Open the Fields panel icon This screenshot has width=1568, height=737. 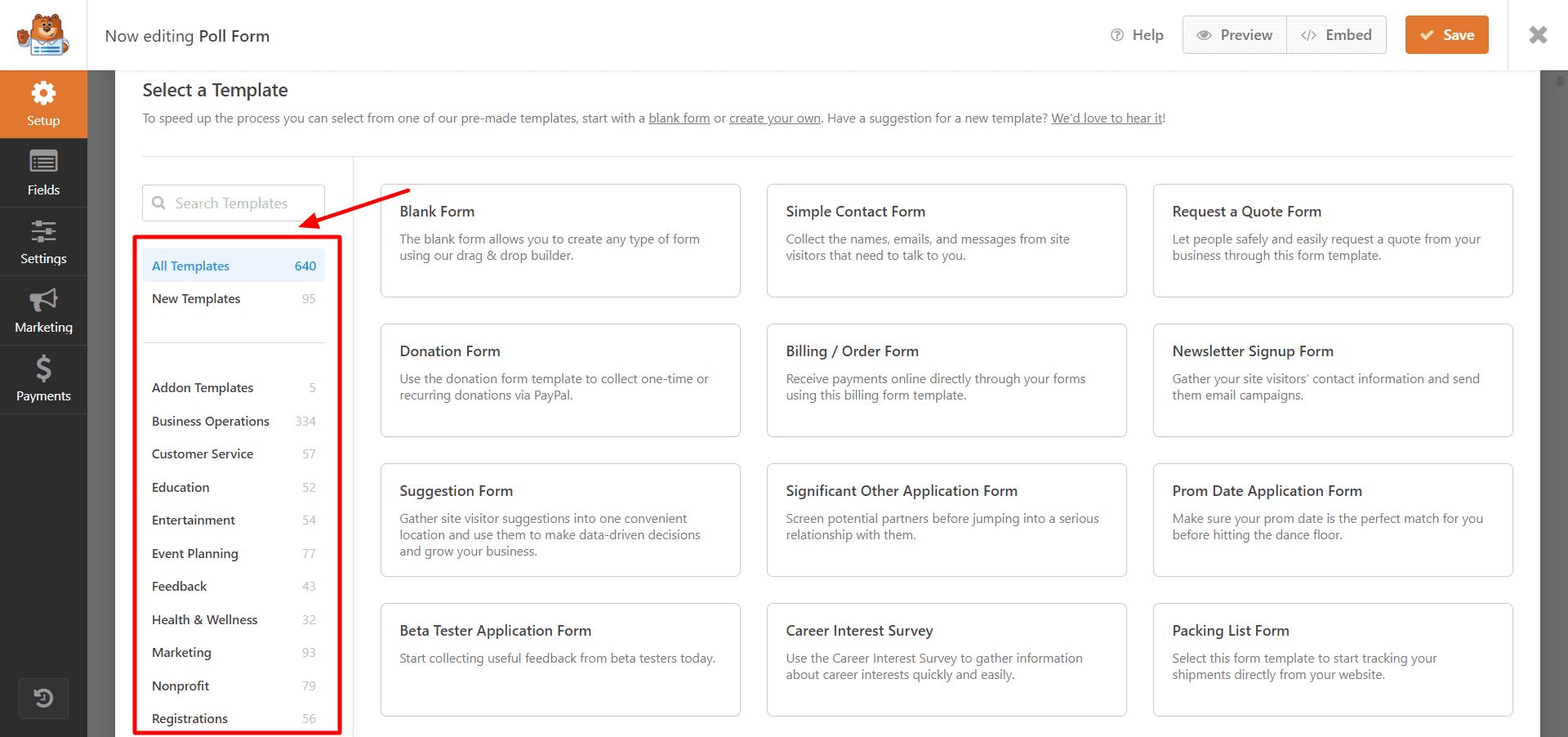tap(43, 163)
